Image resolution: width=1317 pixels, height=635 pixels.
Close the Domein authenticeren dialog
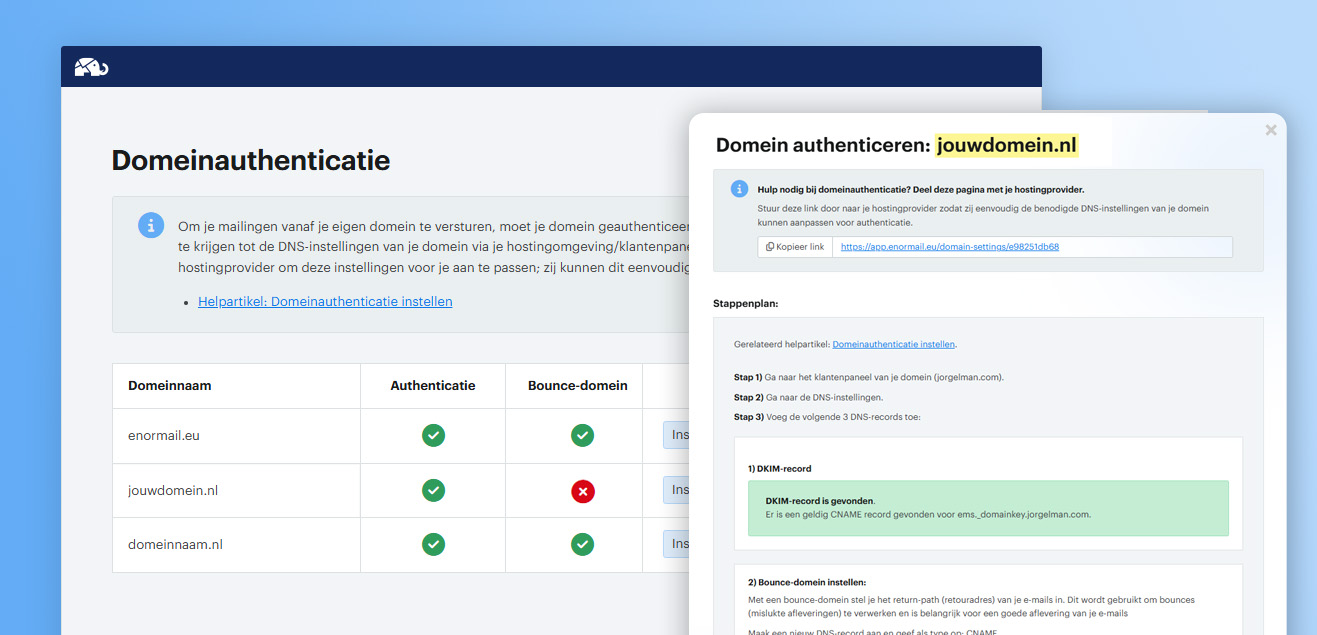(x=1271, y=130)
